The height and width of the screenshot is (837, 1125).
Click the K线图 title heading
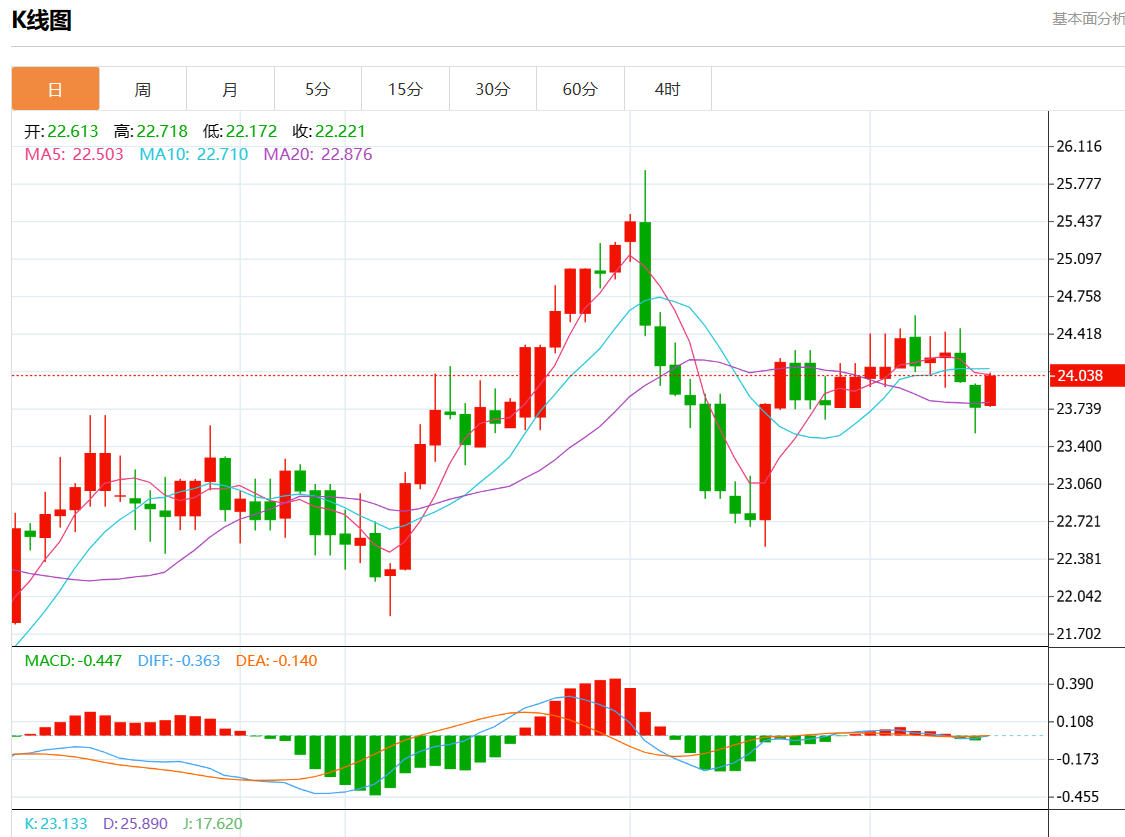pyautogui.click(x=41, y=20)
